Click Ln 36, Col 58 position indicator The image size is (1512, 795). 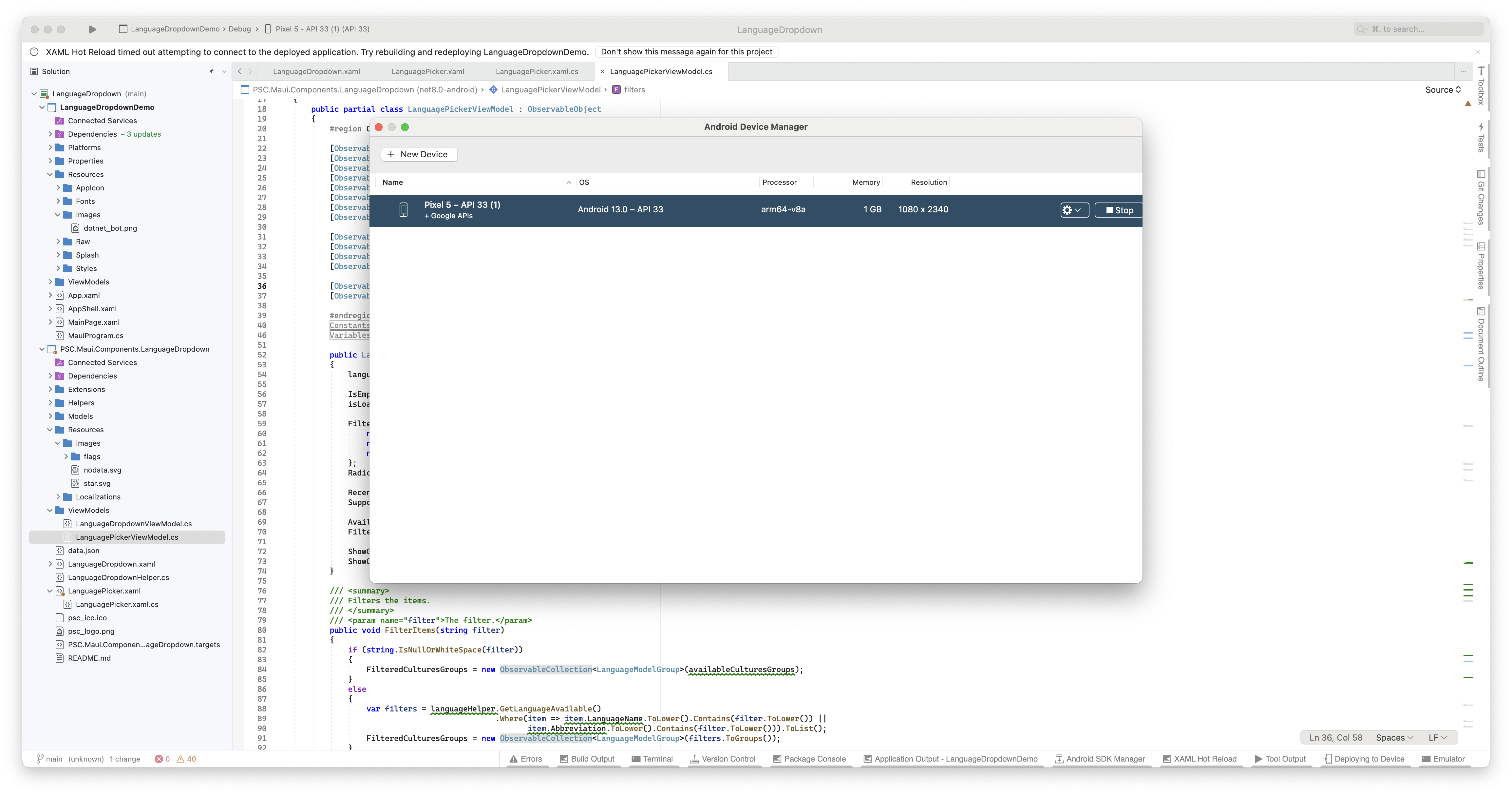click(x=1335, y=737)
